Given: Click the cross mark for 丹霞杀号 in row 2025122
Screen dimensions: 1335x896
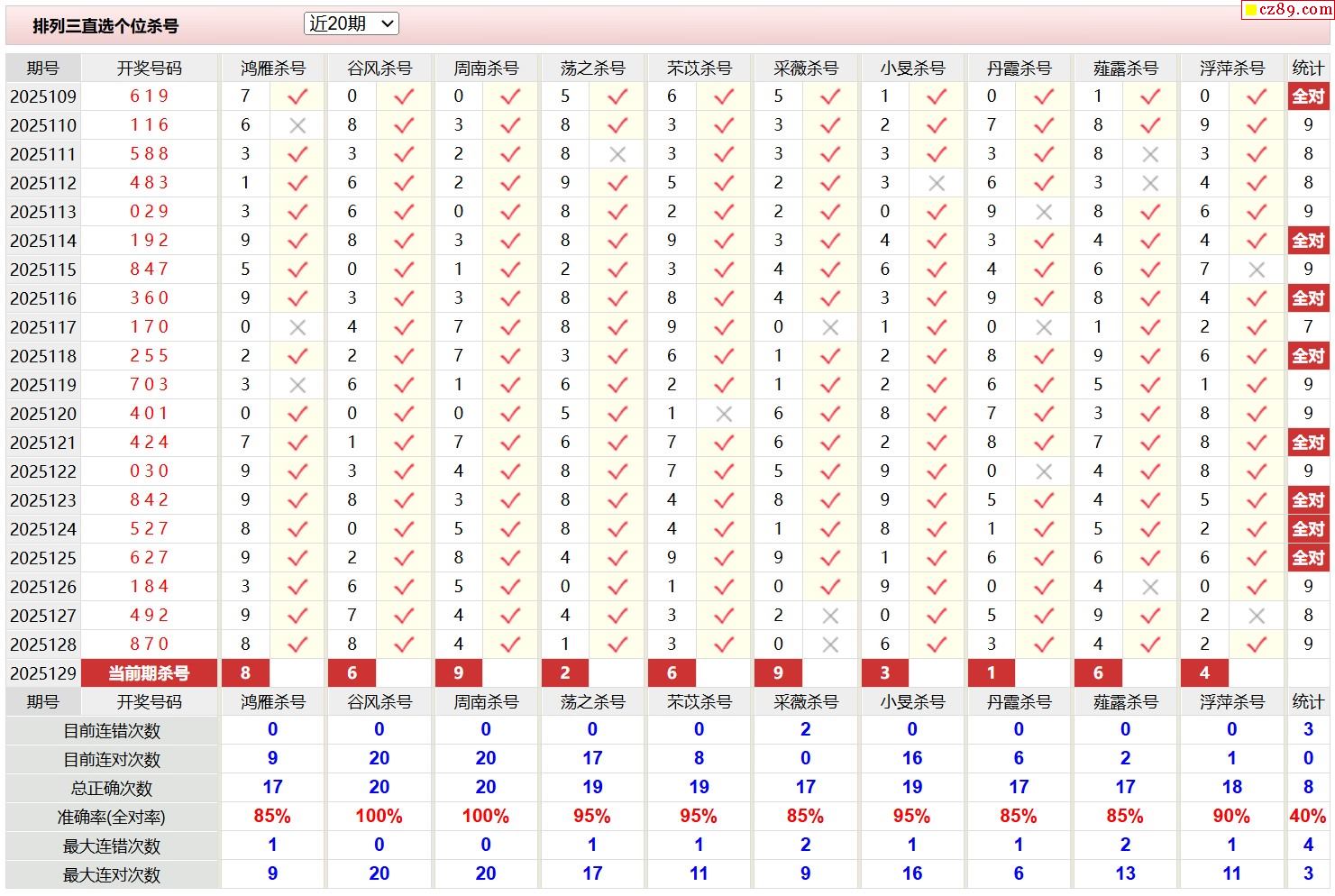Looking at the screenshot, I should point(1044,471).
